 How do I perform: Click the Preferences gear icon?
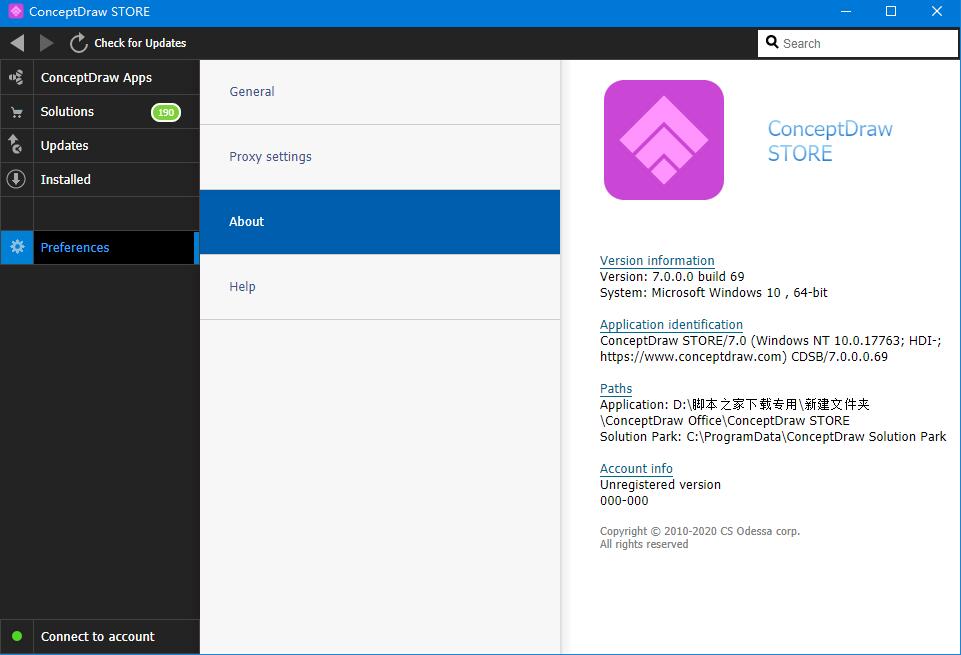point(17,247)
